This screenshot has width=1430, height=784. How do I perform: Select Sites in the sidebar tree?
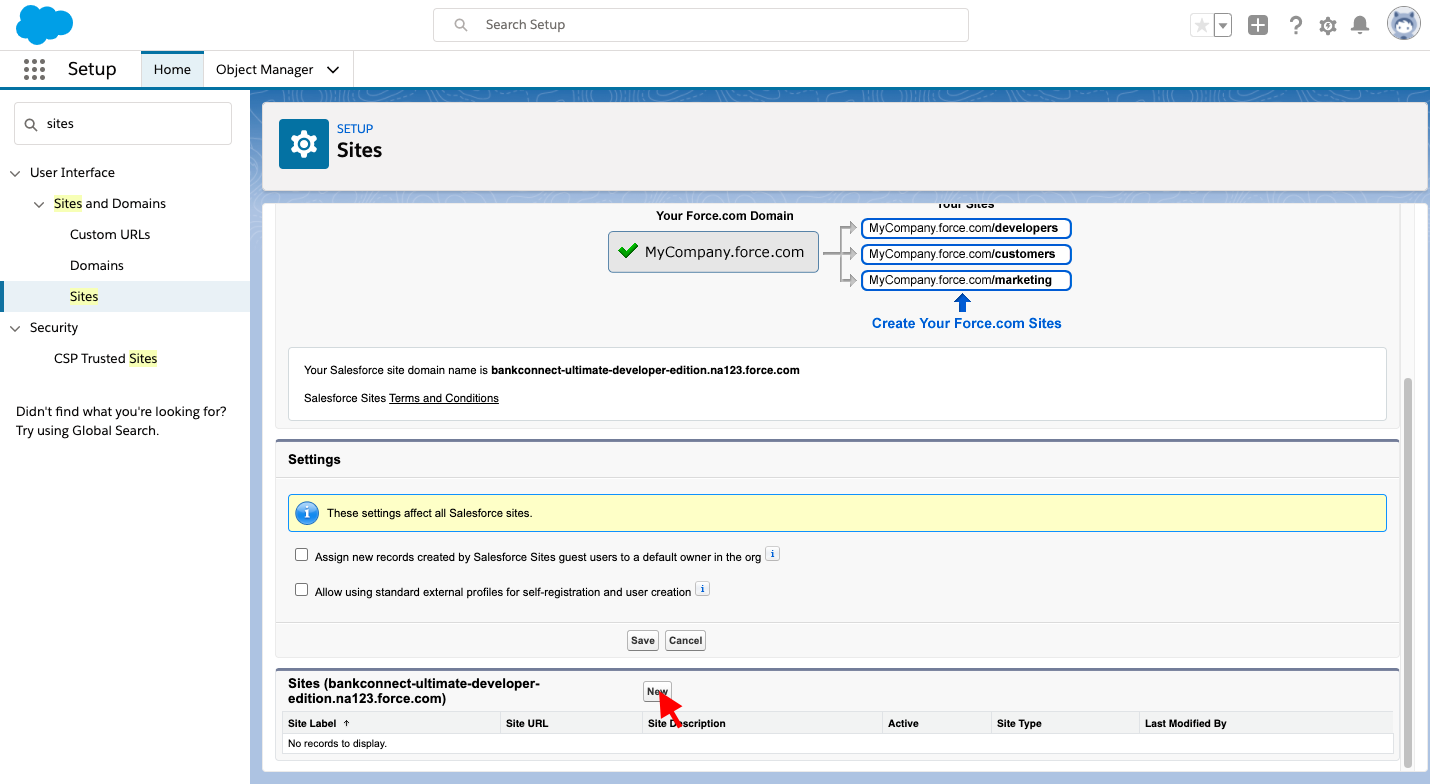84,297
